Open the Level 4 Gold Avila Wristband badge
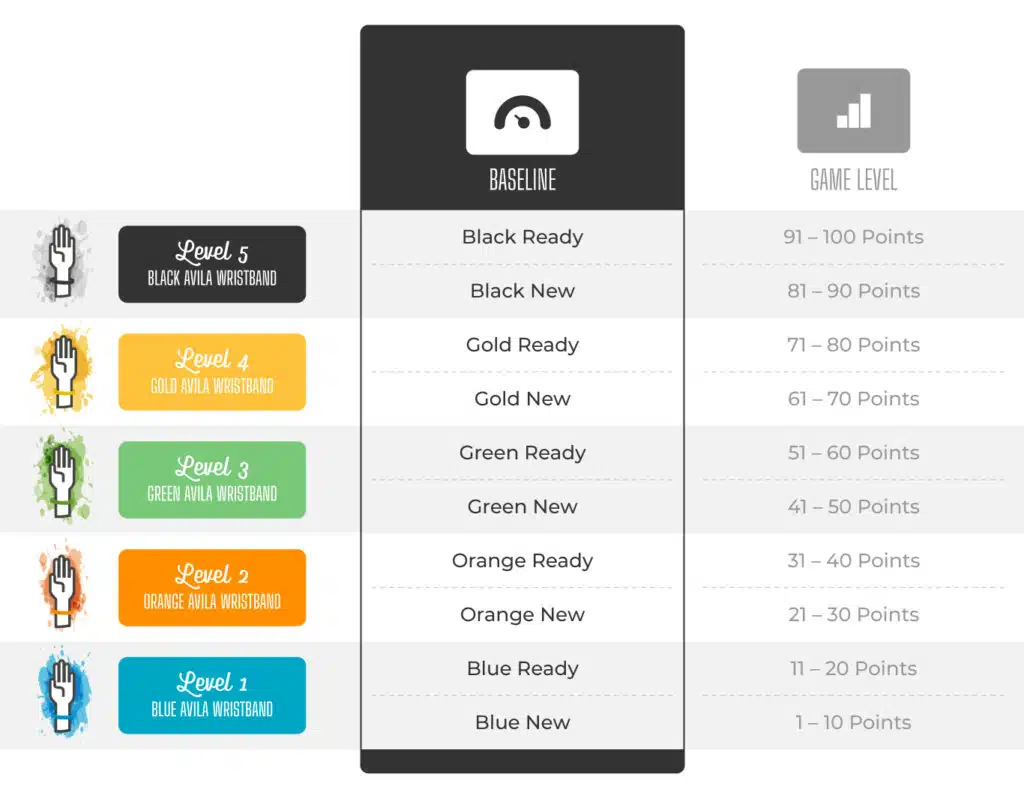 212,372
